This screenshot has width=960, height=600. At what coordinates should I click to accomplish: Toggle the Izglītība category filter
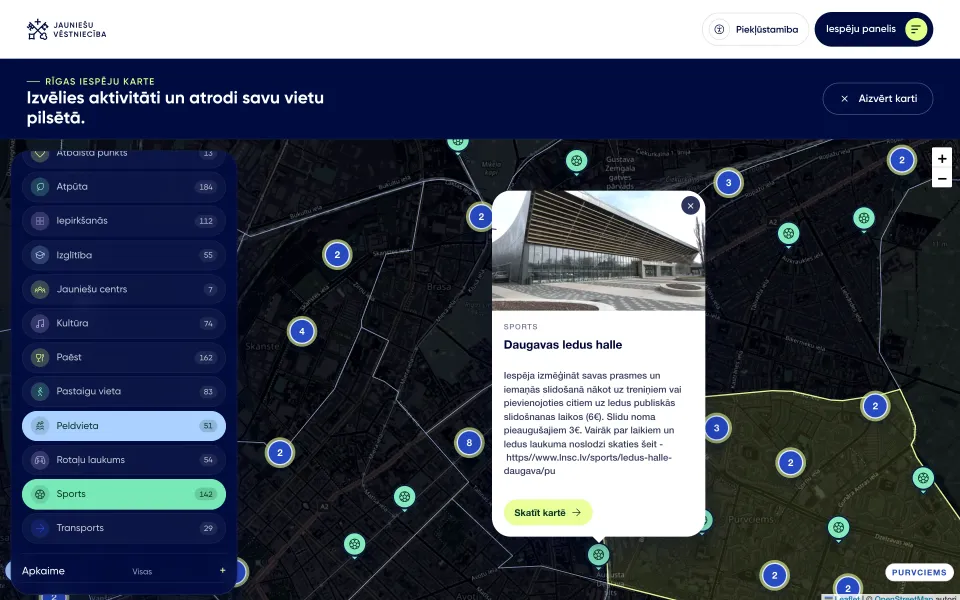point(124,255)
